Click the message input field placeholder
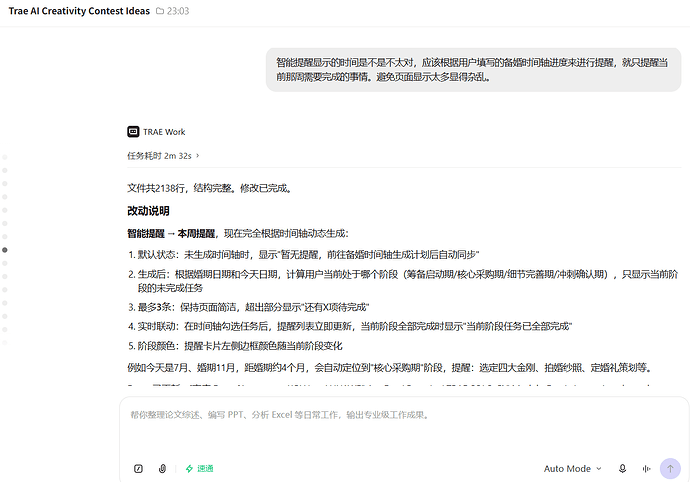This screenshot has width=690, height=482. pos(279,415)
